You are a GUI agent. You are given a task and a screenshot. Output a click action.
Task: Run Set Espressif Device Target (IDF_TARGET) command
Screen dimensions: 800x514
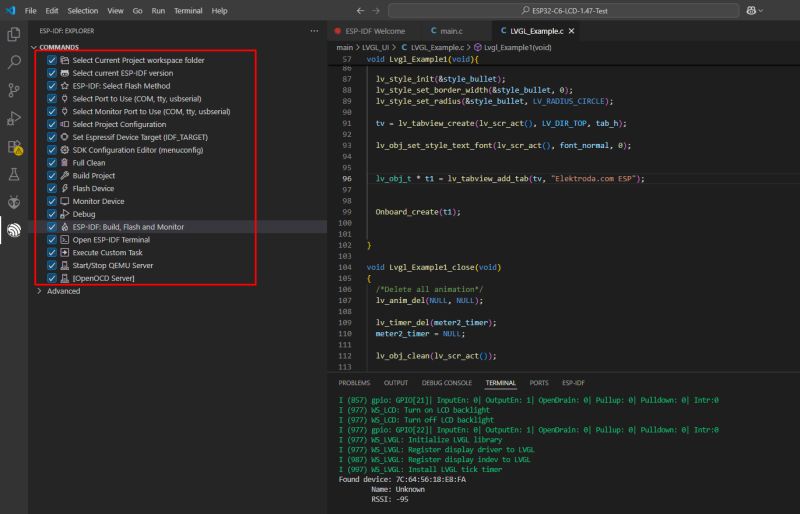pyautogui.click(x=140, y=137)
